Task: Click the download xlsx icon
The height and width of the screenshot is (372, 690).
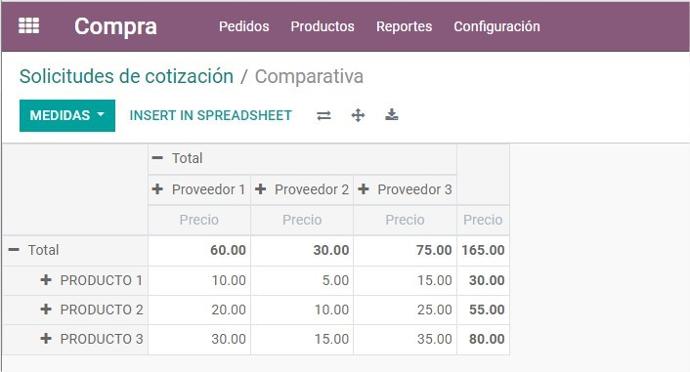Action: (x=392, y=115)
